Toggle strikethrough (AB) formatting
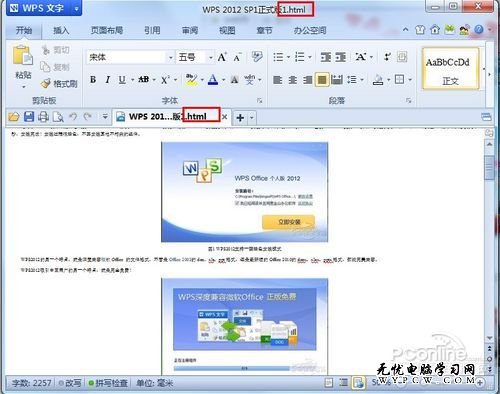The width and height of the screenshot is (500, 394). pos(144,79)
